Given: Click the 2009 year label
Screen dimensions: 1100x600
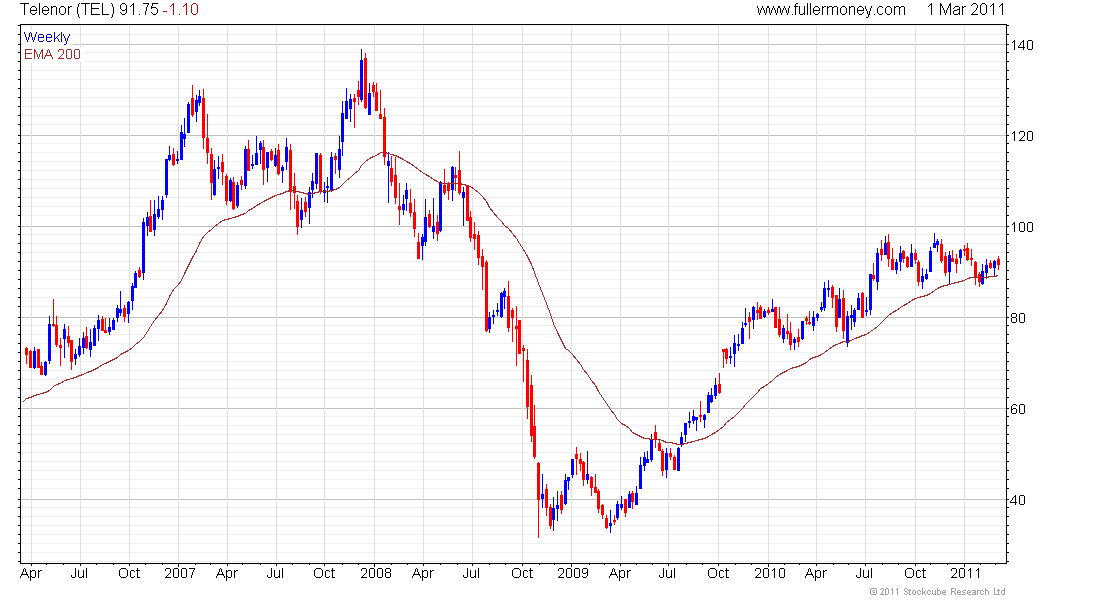Looking at the screenshot, I should click(573, 573).
